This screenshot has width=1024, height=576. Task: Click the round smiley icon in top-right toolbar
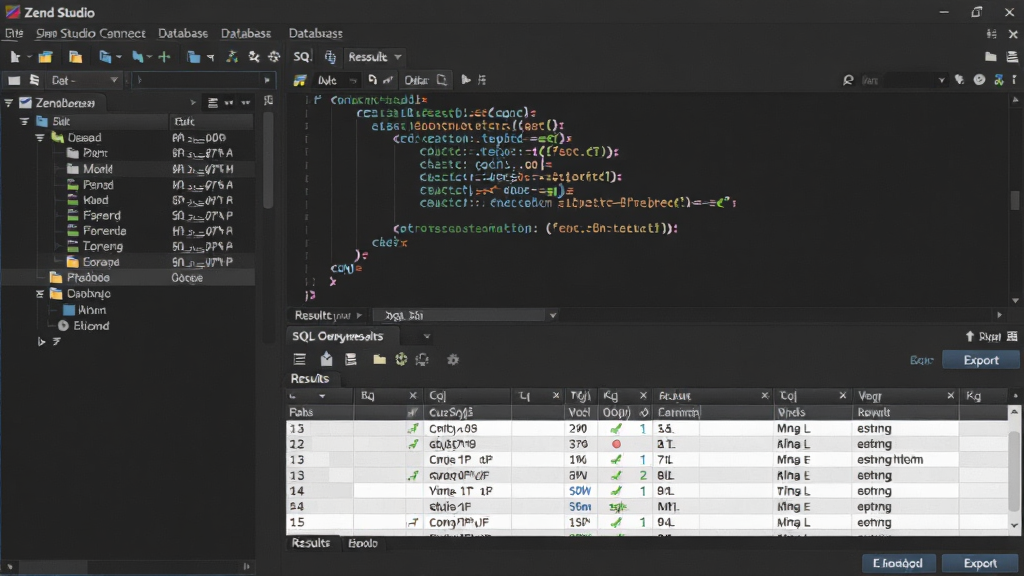pyautogui.click(x=979, y=80)
